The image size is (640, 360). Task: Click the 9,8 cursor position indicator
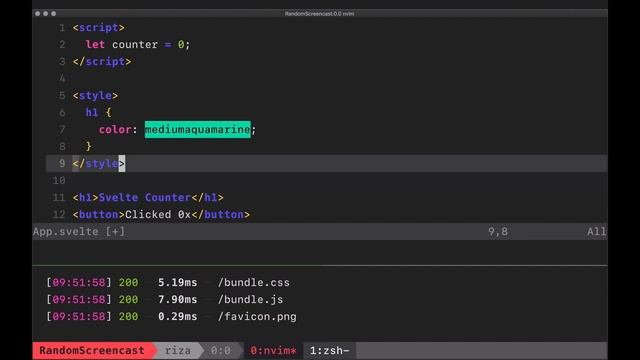point(498,231)
